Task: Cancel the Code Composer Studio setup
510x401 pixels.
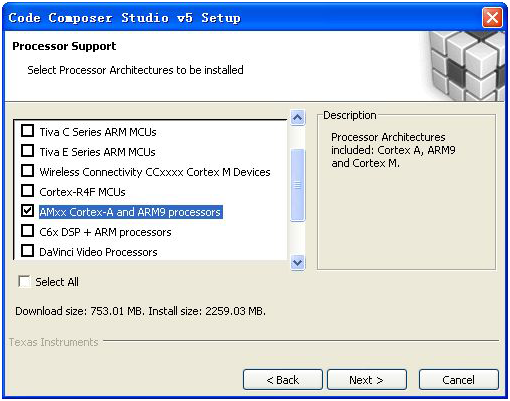Action: coord(459,379)
